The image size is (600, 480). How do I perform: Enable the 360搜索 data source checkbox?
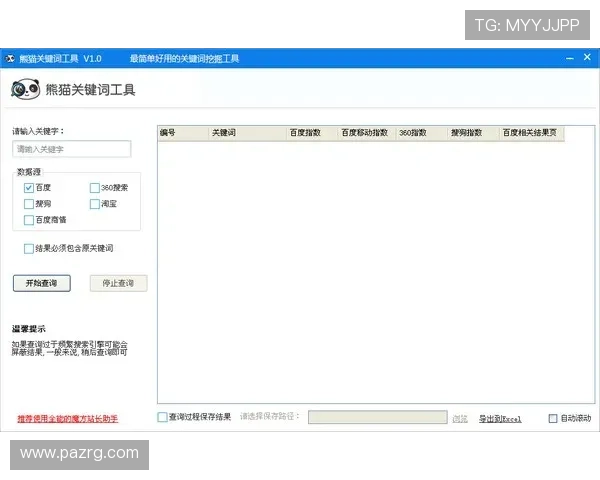coord(95,188)
